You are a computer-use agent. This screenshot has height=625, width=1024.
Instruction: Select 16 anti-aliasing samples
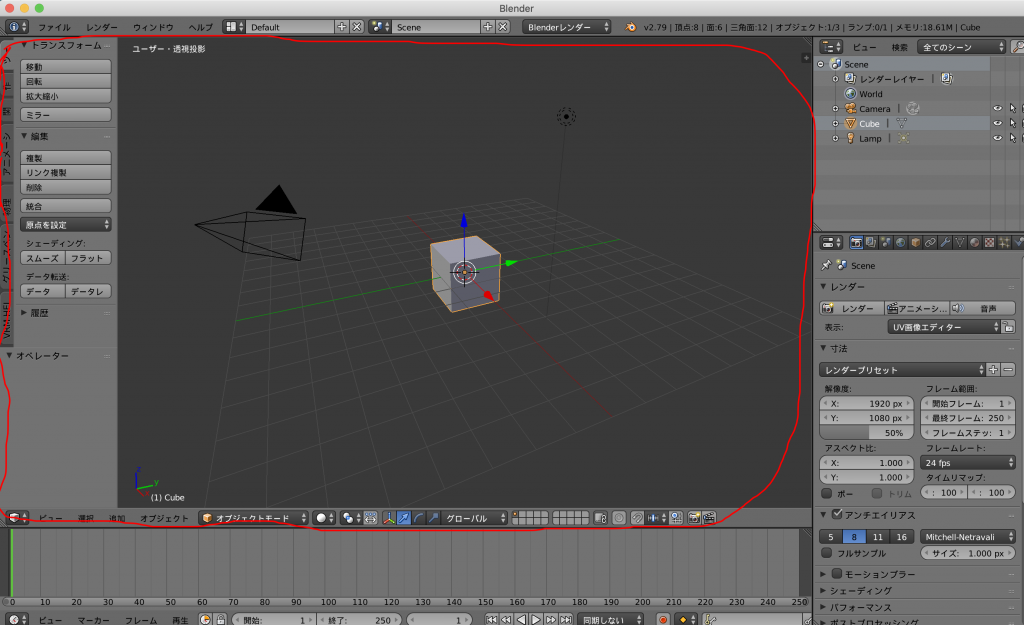[901, 536]
